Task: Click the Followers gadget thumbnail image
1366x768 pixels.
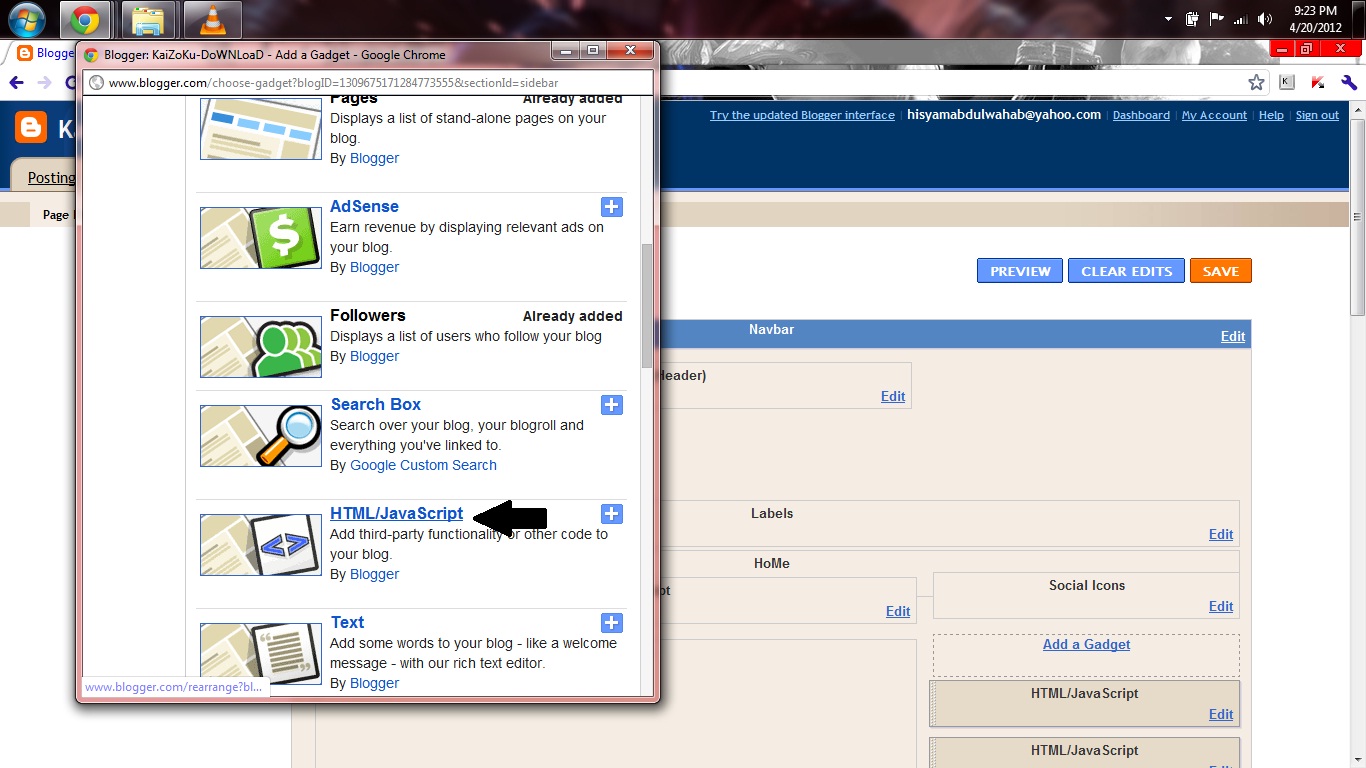Action: click(x=261, y=347)
